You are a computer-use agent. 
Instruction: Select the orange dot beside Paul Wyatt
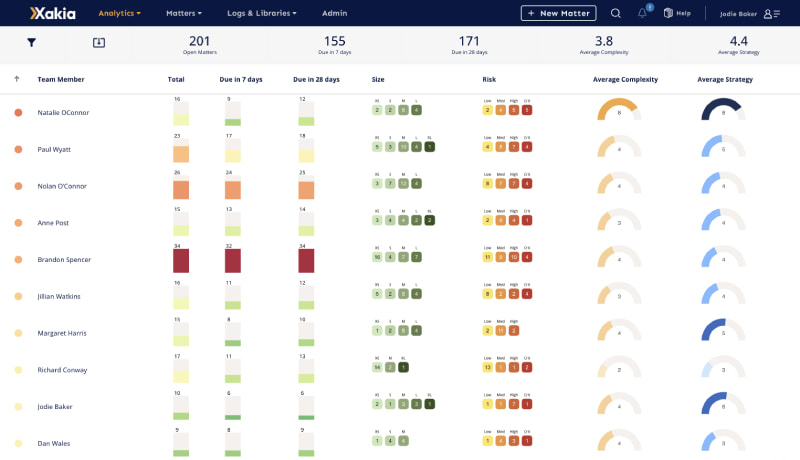click(18, 149)
